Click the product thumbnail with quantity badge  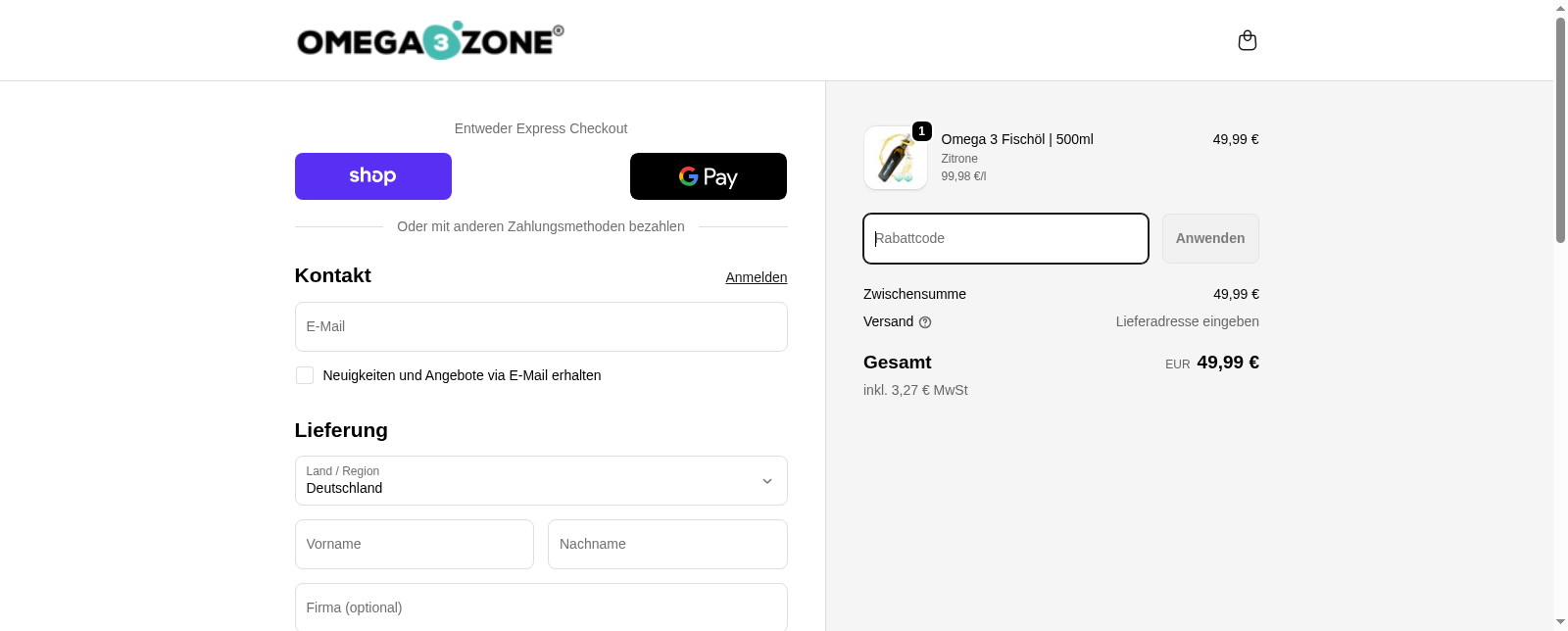[894, 158]
